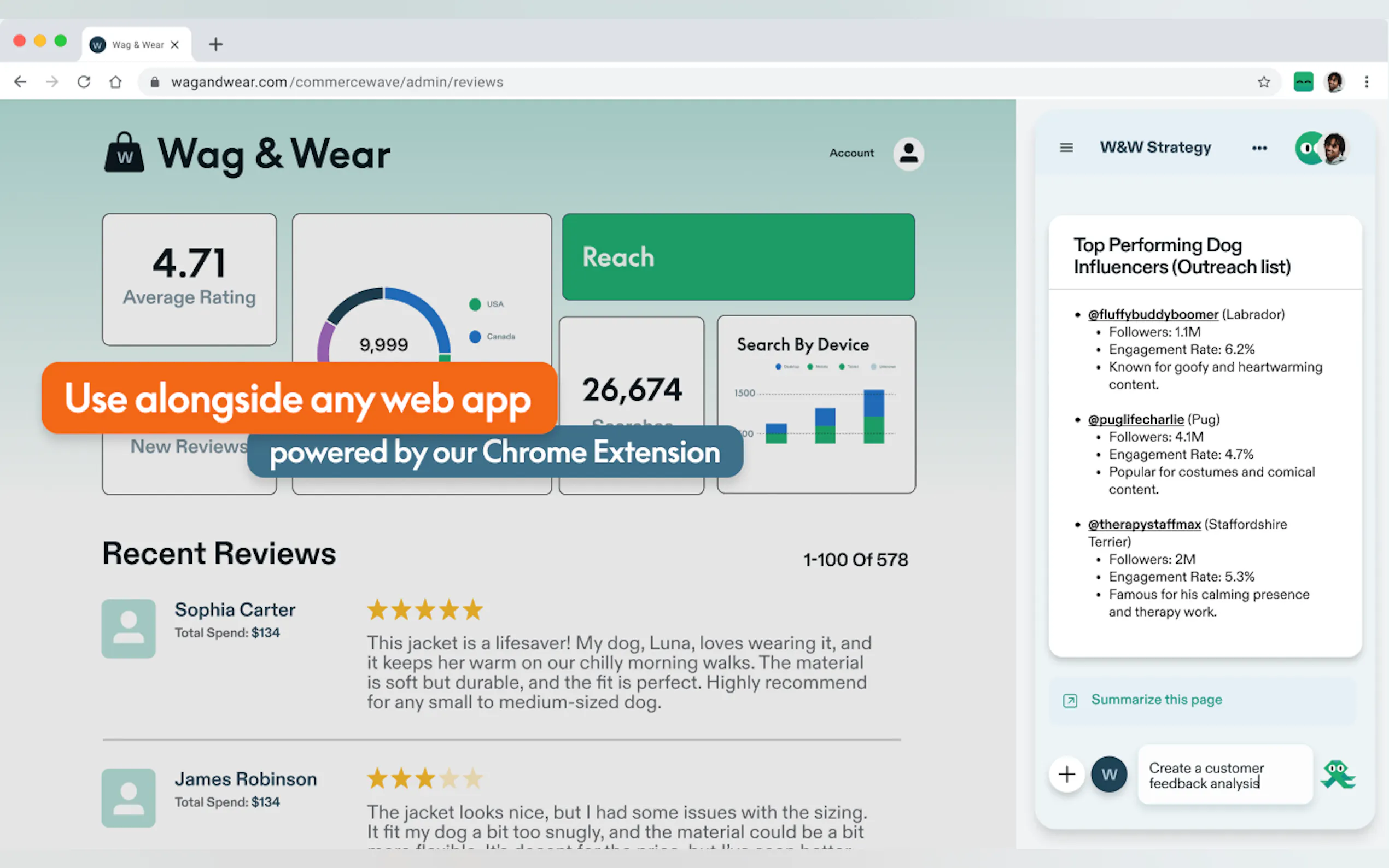Click the three-dot options icon beside W&W Strategy
The image size is (1389, 868).
tap(1259, 148)
